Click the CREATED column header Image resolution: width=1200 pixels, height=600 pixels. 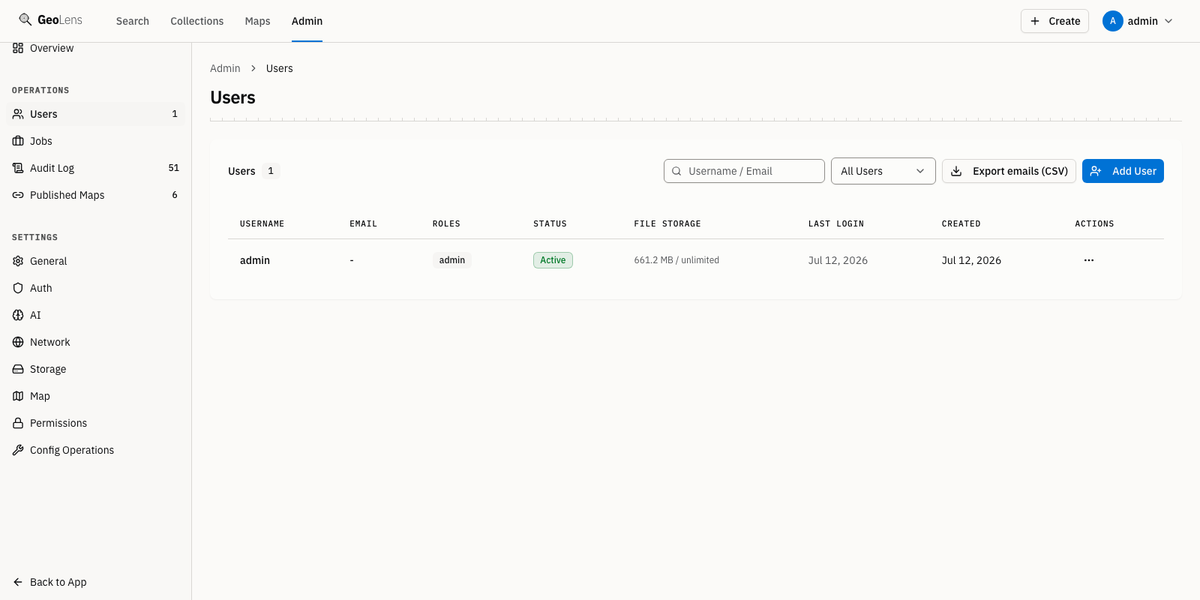(x=961, y=224)
